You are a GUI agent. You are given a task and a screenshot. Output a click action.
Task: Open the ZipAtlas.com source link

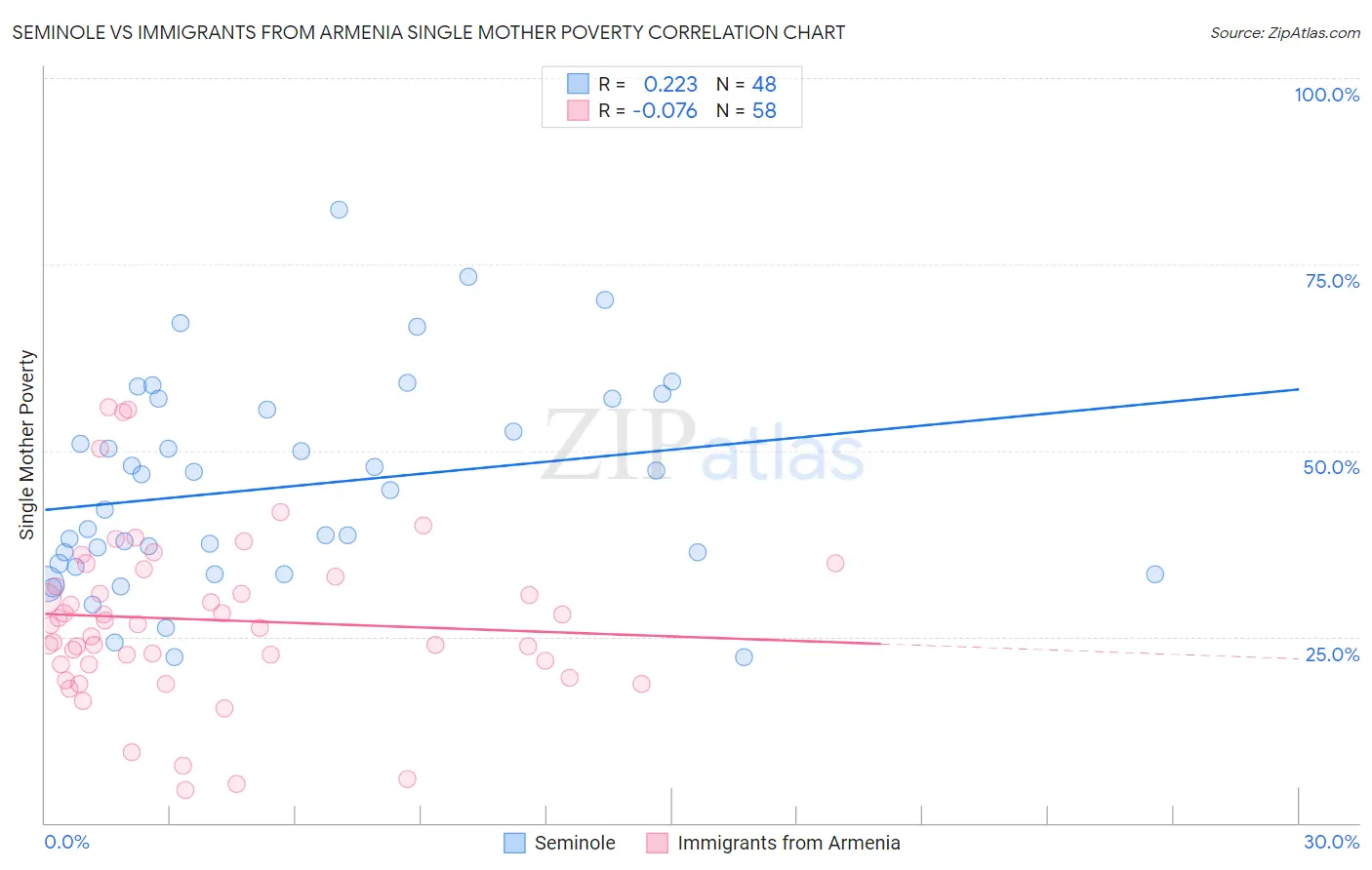pos(1285,32)
